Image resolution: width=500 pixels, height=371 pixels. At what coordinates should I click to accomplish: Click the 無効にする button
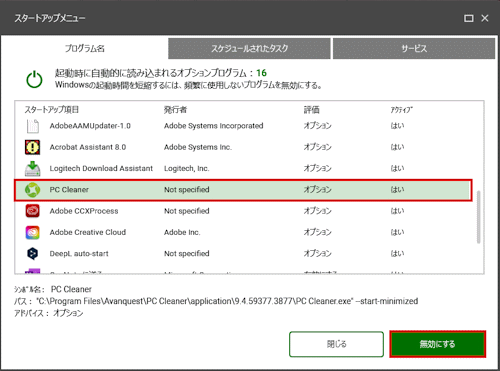click(x=437, y=344)
